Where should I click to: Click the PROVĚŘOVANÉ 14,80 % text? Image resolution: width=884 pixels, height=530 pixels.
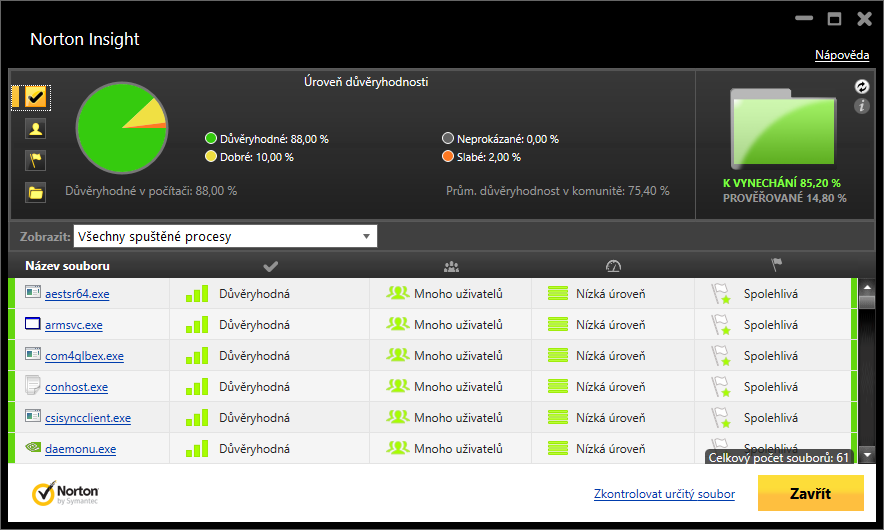pos(785,198)
